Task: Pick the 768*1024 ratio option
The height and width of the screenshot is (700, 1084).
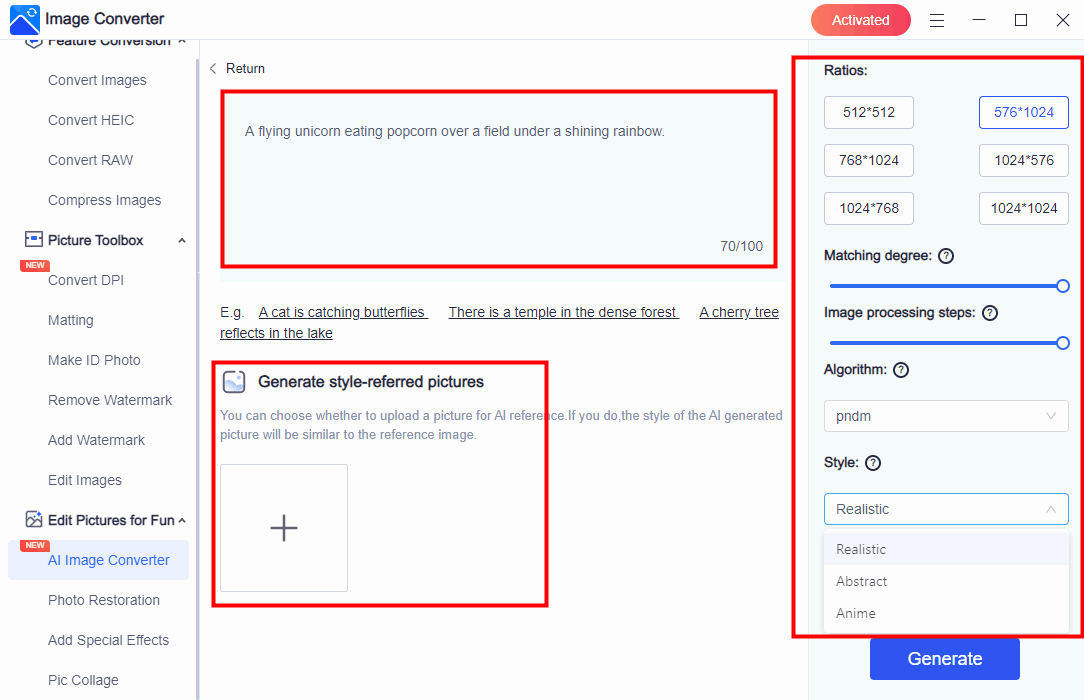Action: pyautogui.click(x=868, y=160)
